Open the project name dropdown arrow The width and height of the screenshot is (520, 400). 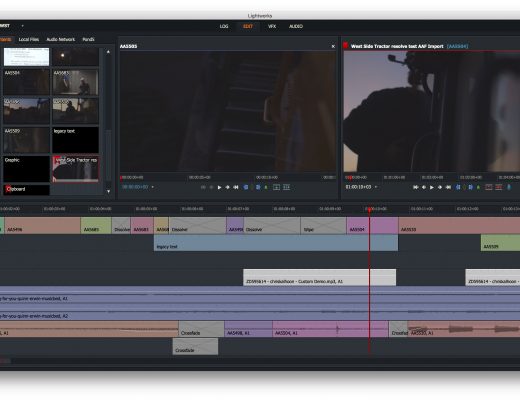pos(23,26)
